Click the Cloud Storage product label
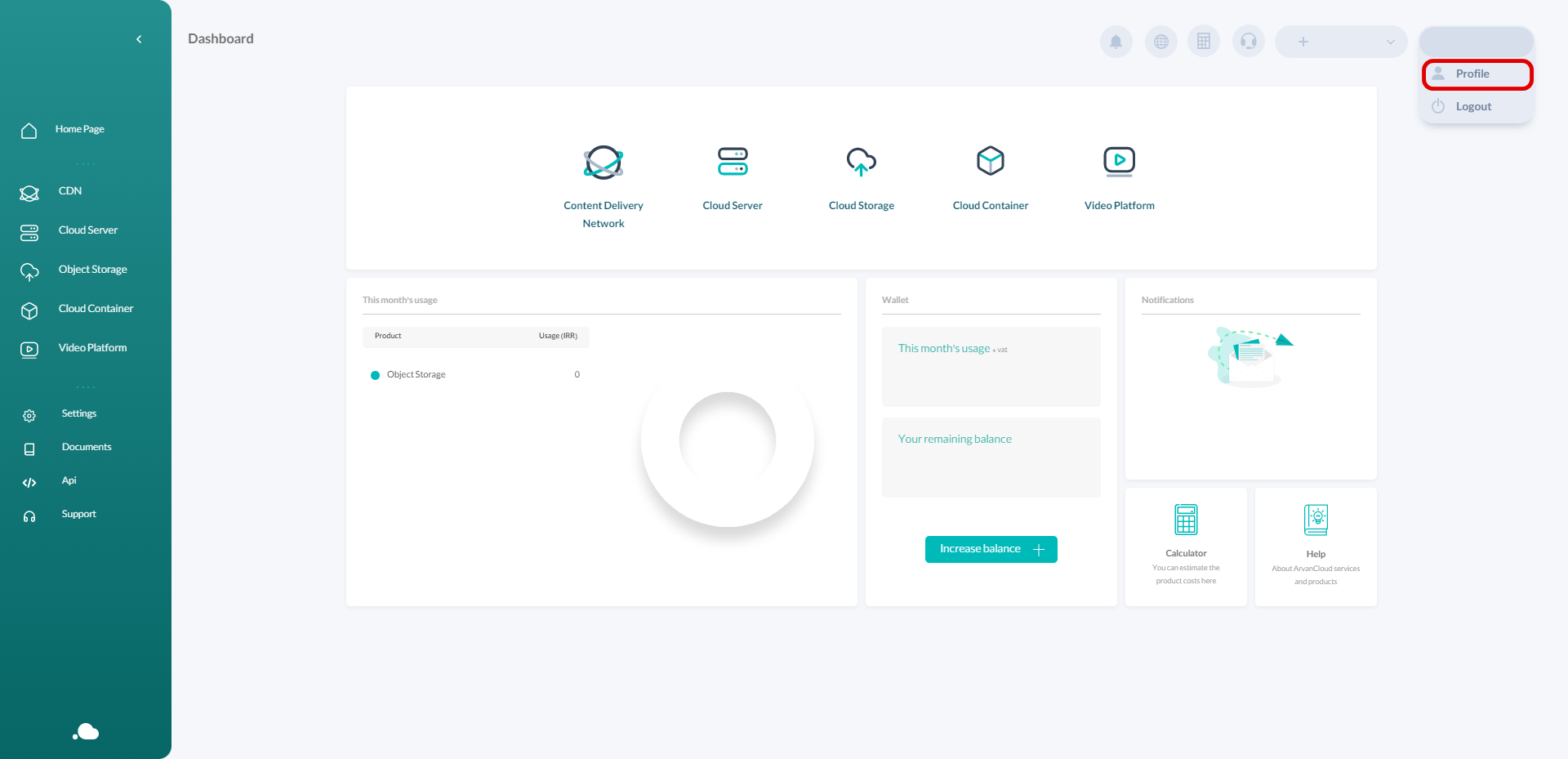Image resolution: width=1568 pixels, height=759 pixels. point(862,206)
